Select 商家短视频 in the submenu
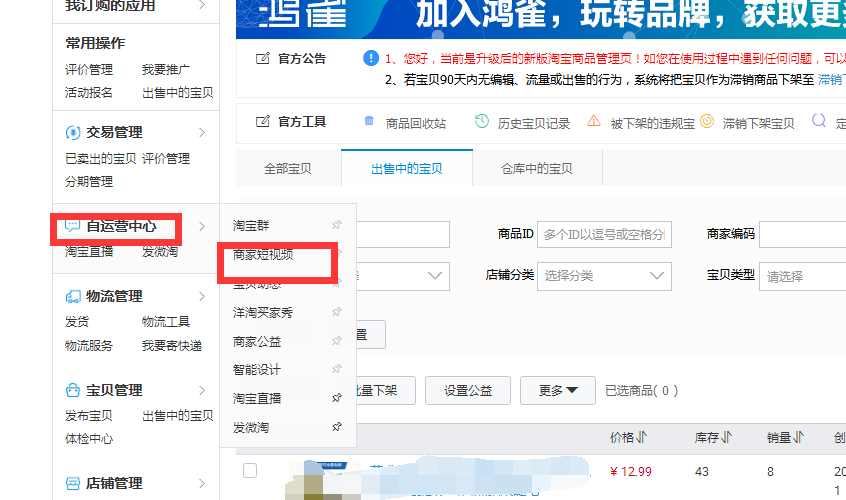Screen dimensions: 846x500 (x=263, y=255)
